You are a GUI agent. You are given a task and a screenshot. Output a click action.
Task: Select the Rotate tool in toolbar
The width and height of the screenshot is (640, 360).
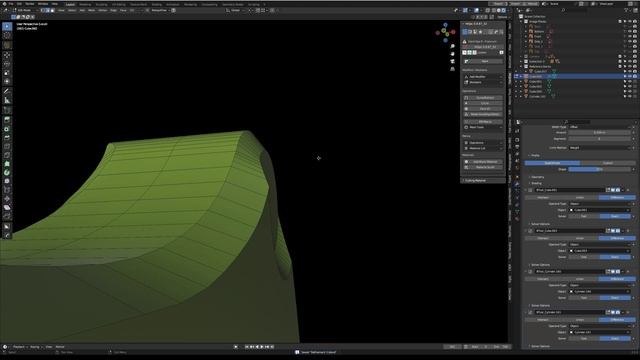7,64
